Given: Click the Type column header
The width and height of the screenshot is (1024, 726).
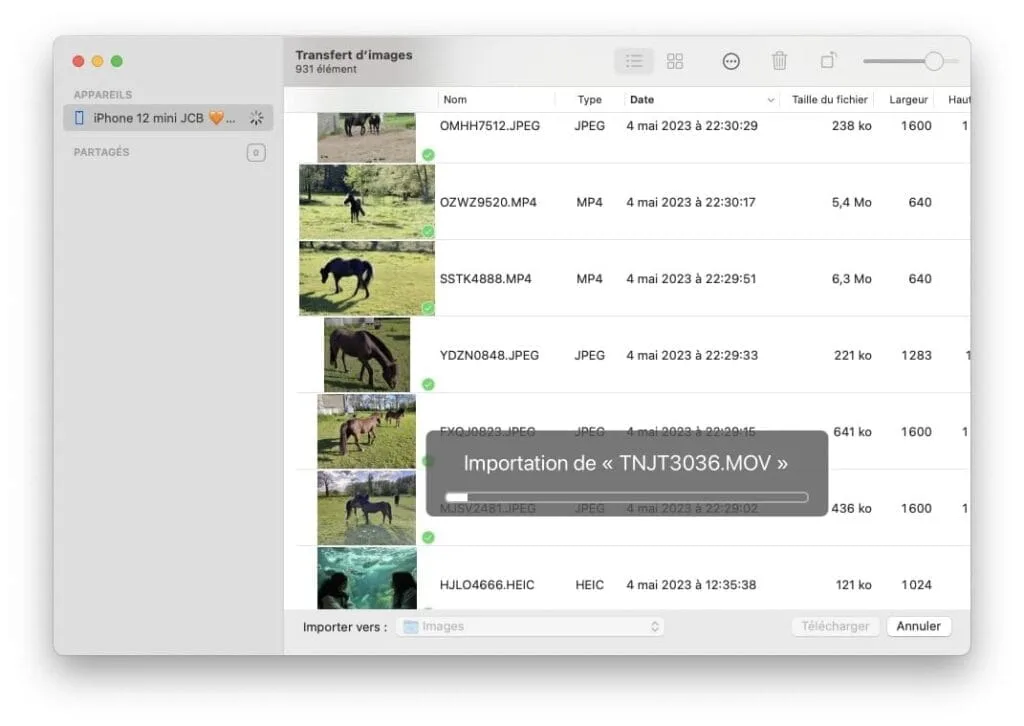Looking at the screenshot, I should 589,99.
